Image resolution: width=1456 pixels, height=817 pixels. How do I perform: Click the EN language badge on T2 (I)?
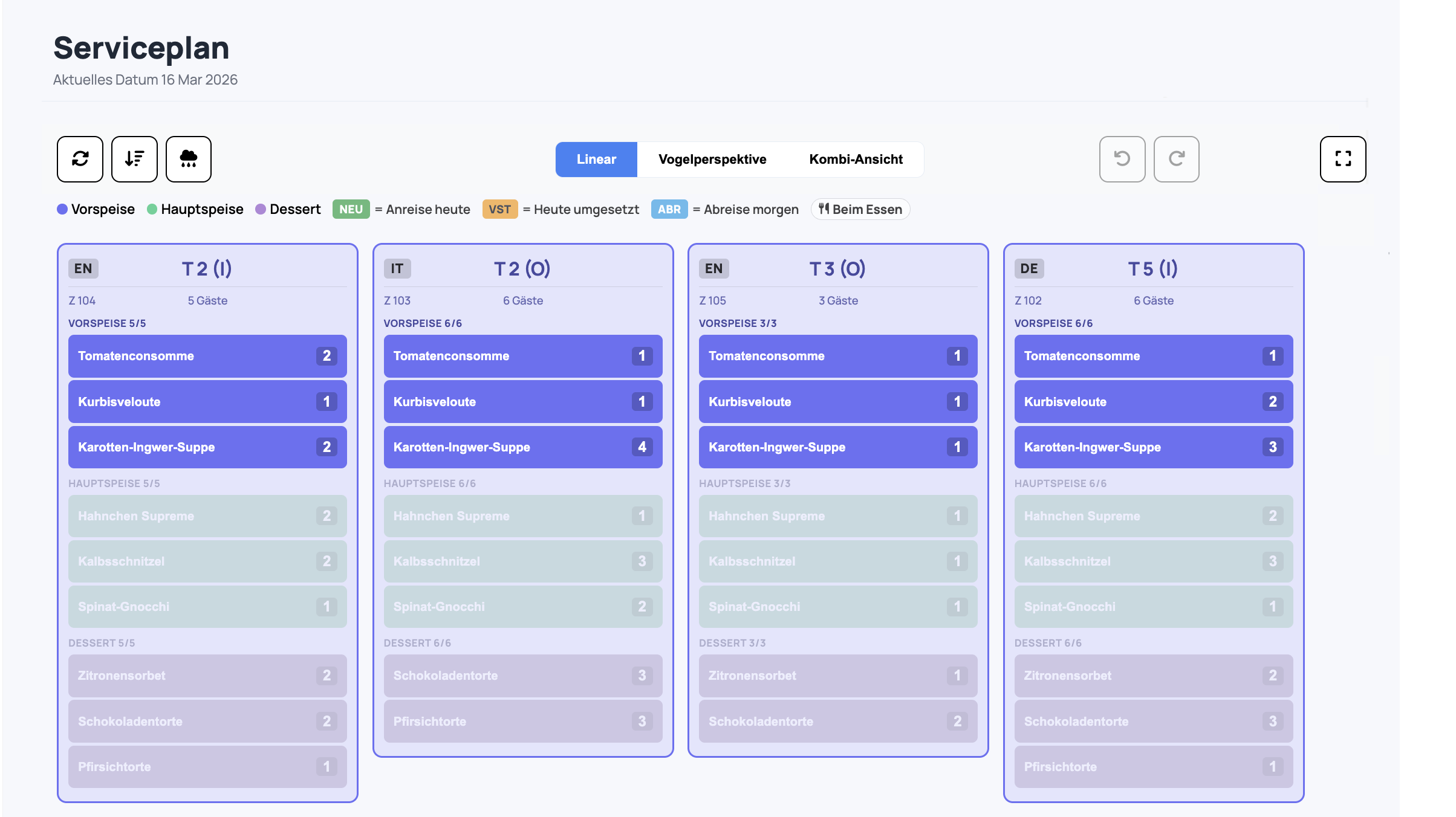tap(83, 268)
